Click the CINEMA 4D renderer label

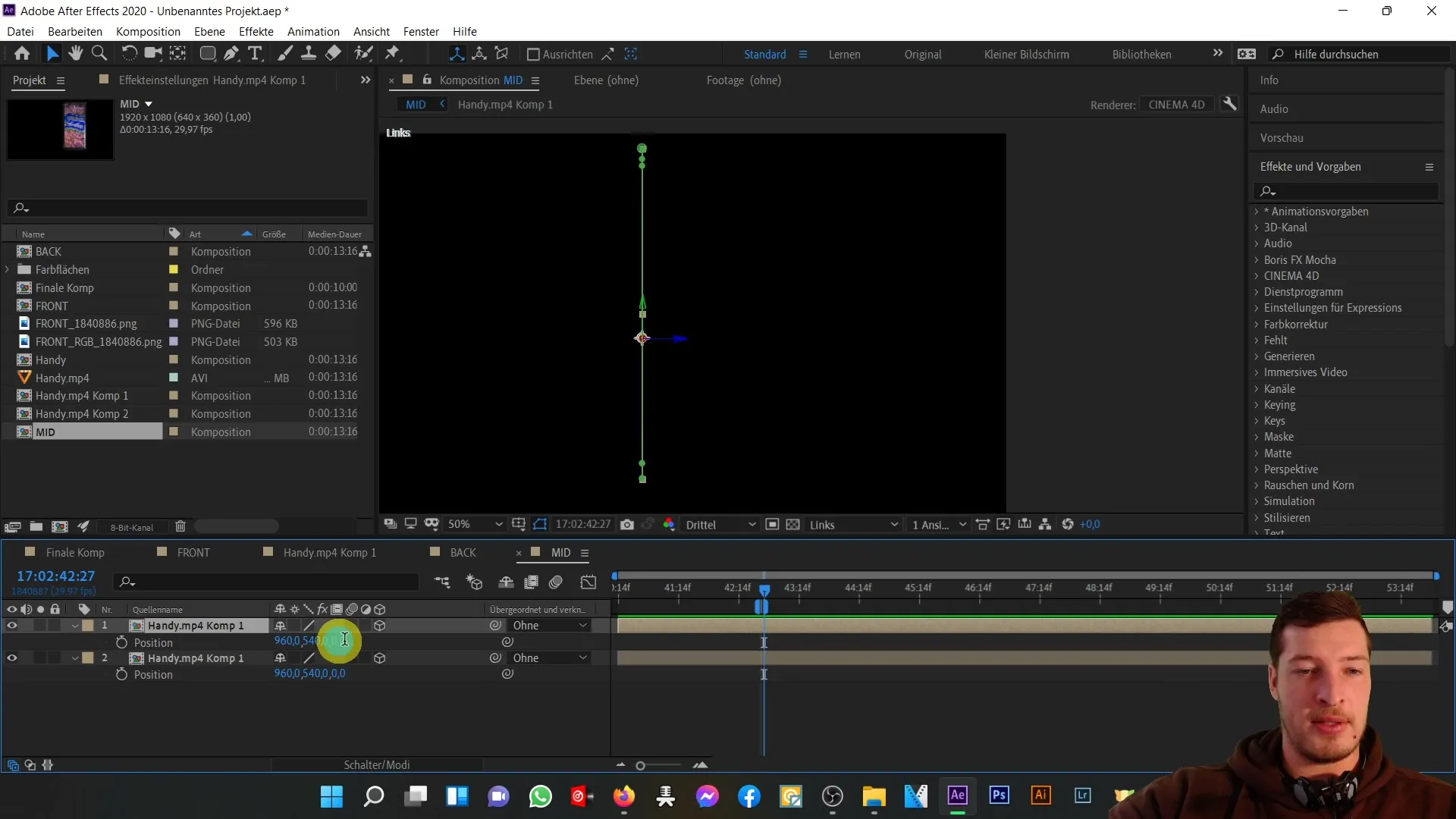1176,104
